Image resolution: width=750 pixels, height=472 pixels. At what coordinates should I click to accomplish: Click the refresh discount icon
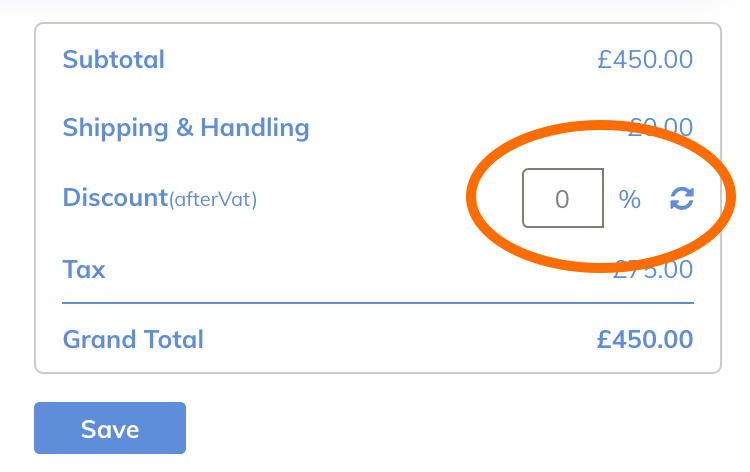click(681, 199)
